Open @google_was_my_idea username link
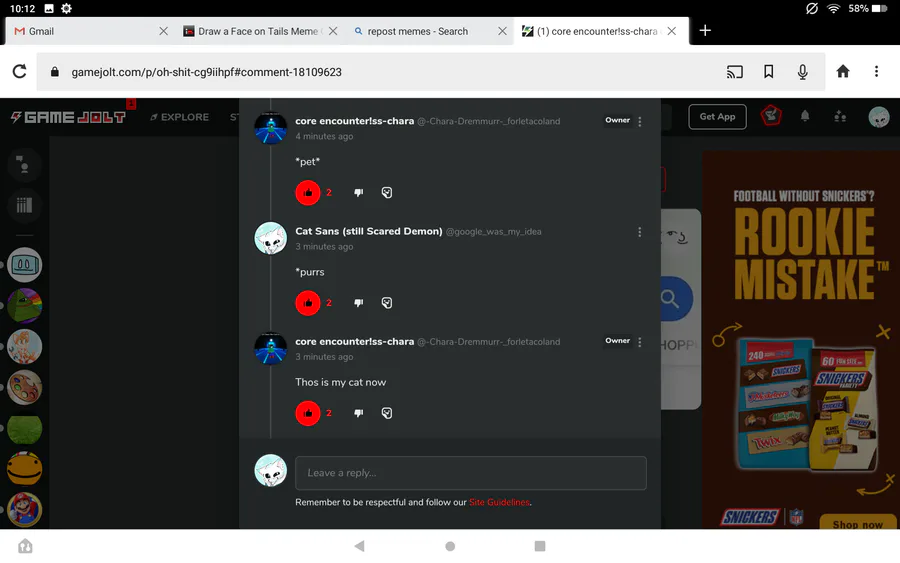Screen dimensions: 900x563 coord(494,232)
